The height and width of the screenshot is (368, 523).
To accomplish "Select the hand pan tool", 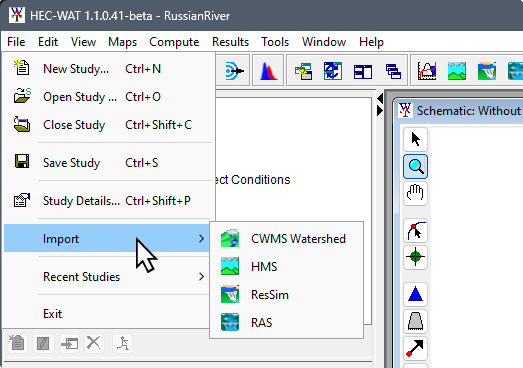I will tap(415, 193).
